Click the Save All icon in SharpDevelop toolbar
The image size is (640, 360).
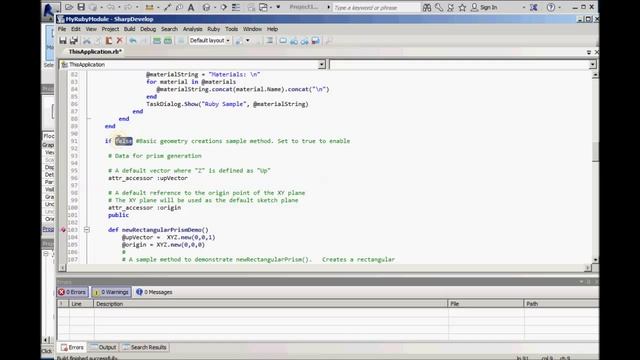(74, 40)
